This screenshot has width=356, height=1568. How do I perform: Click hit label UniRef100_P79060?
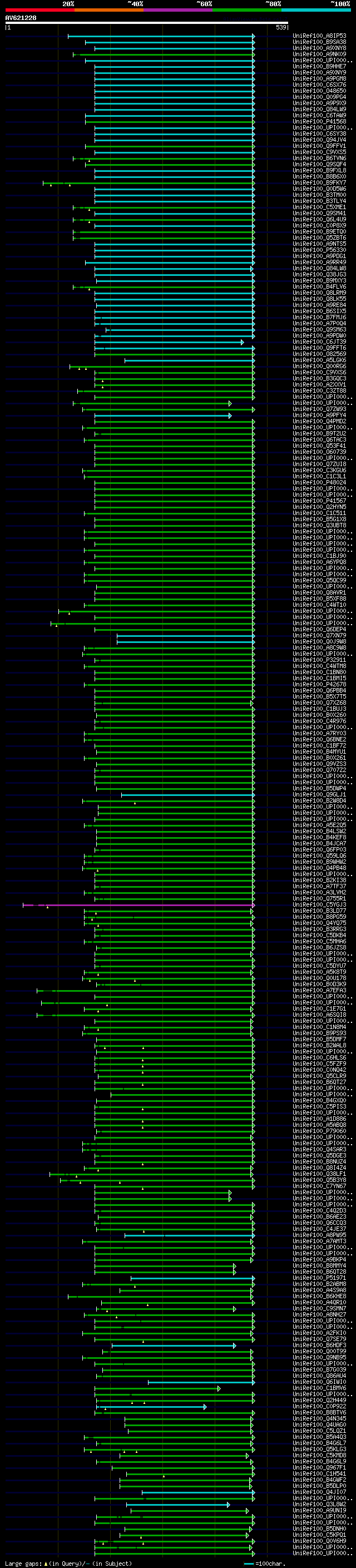coord(319,1131)
